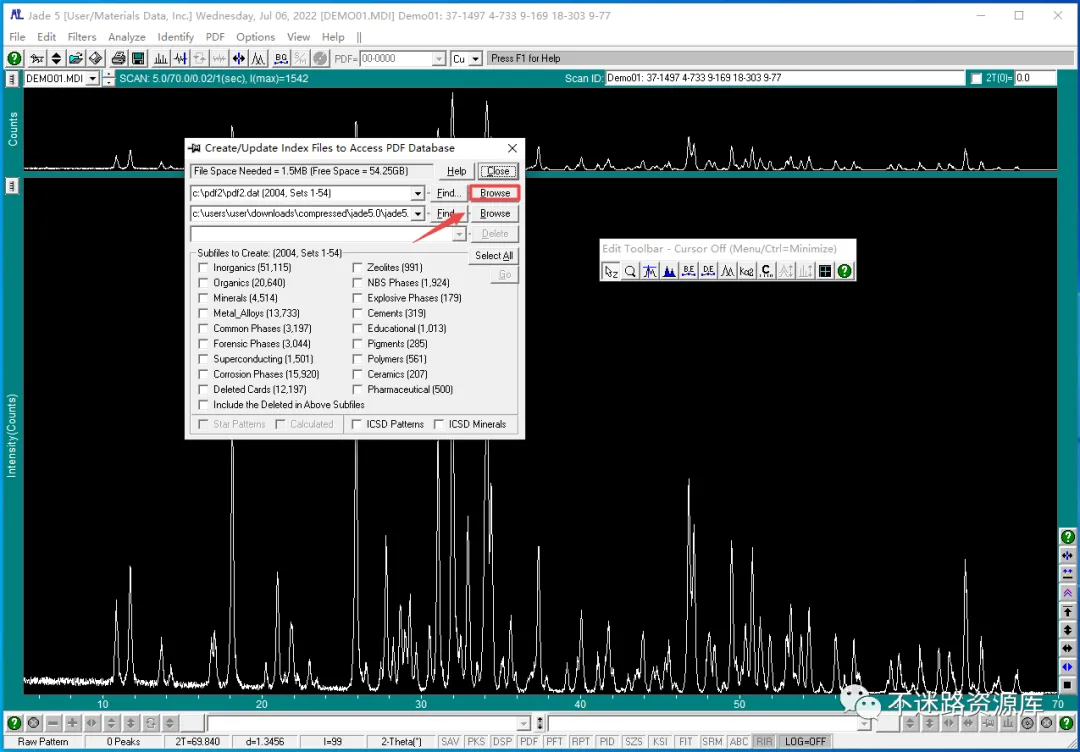Click the B.E. background edit icon
The height and width of the screenshot is (752, 1080).
tap(688, 271)
